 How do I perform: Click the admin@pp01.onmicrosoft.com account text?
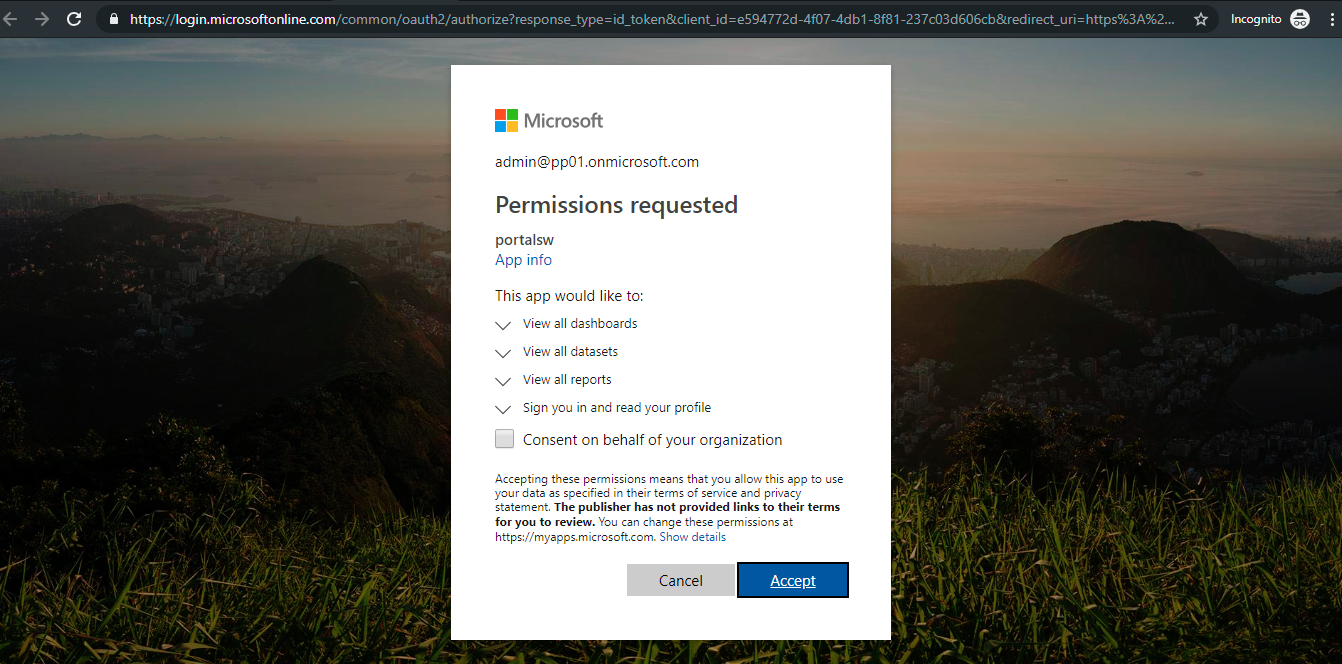597,162
